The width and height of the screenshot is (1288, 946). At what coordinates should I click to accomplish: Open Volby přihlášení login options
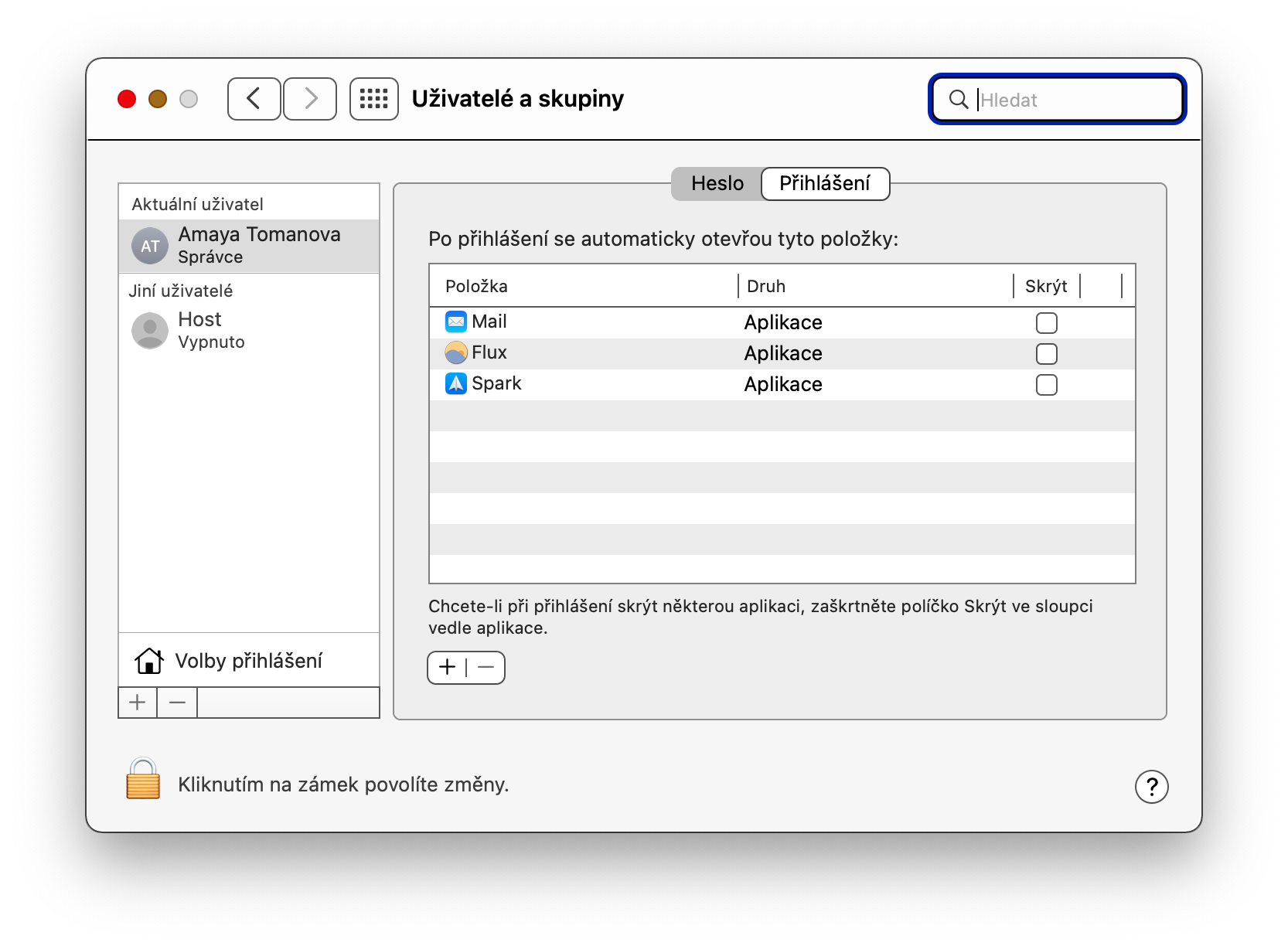[249, 661]
